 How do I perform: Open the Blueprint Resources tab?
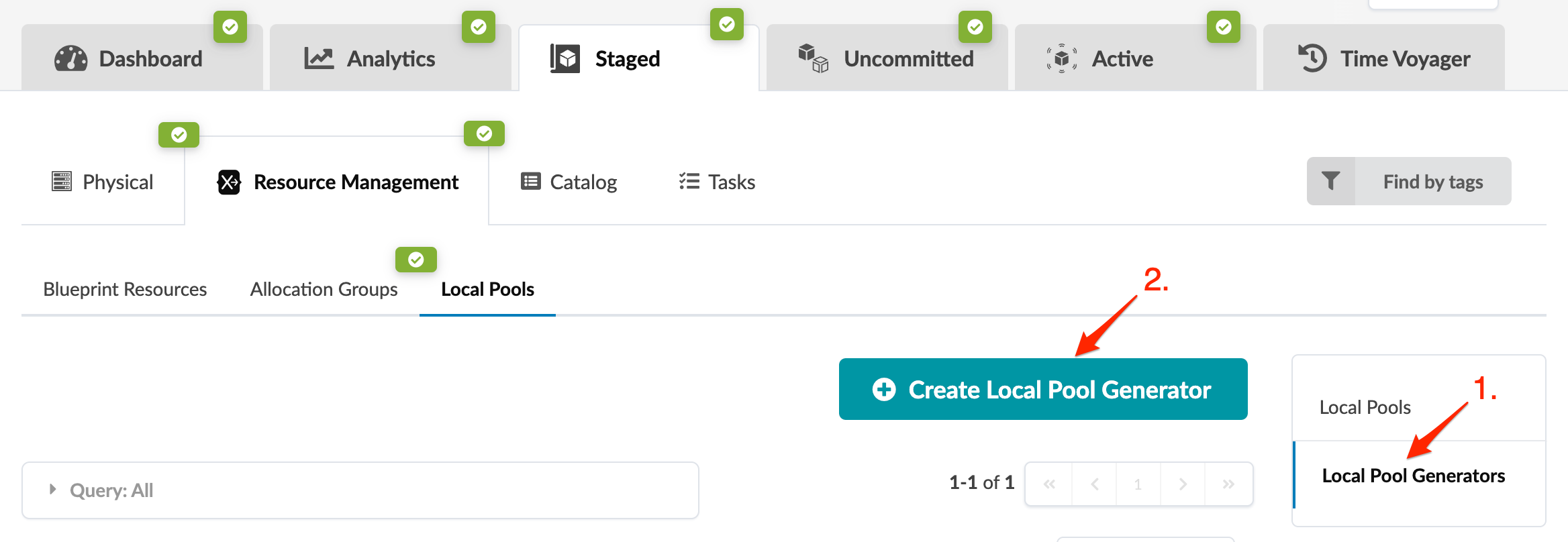[x=125, y=289]
